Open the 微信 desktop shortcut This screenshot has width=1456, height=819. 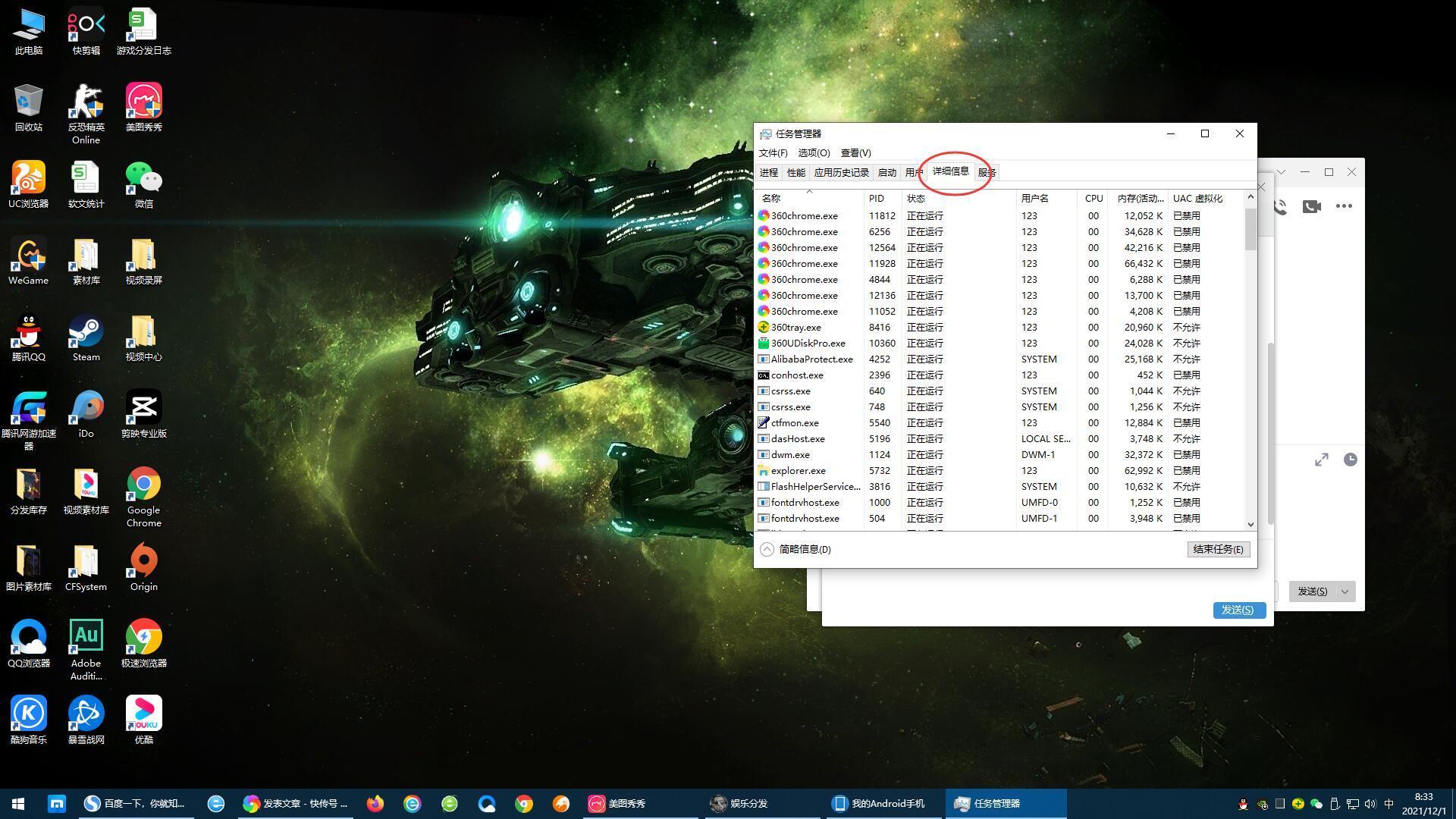[143, 185]
